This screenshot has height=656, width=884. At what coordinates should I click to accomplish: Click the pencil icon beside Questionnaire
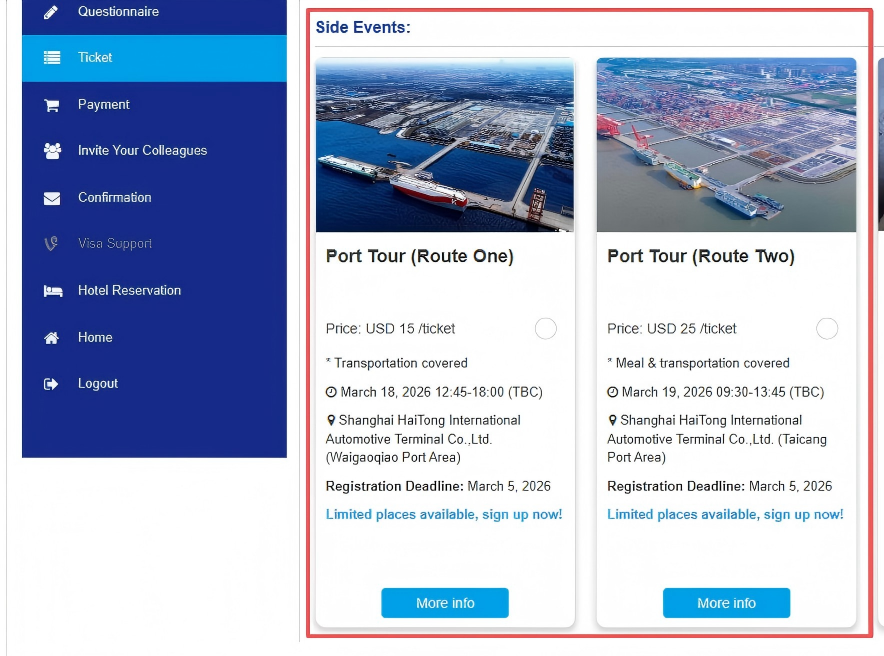52,12
